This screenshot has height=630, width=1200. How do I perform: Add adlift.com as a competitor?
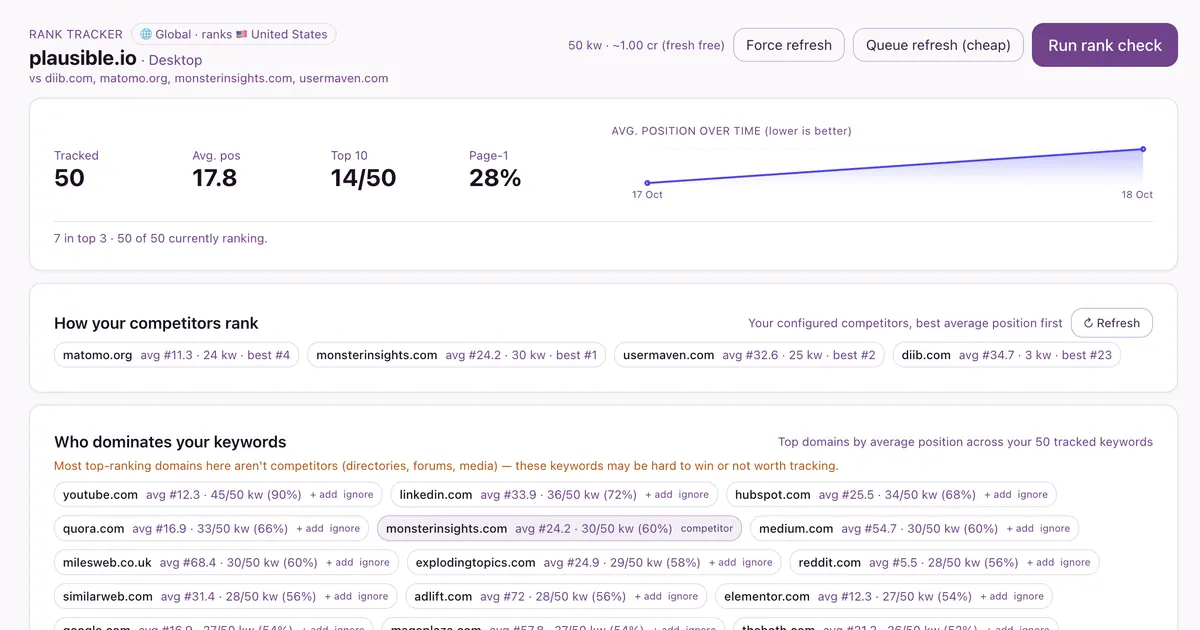(x=648, y=597)
